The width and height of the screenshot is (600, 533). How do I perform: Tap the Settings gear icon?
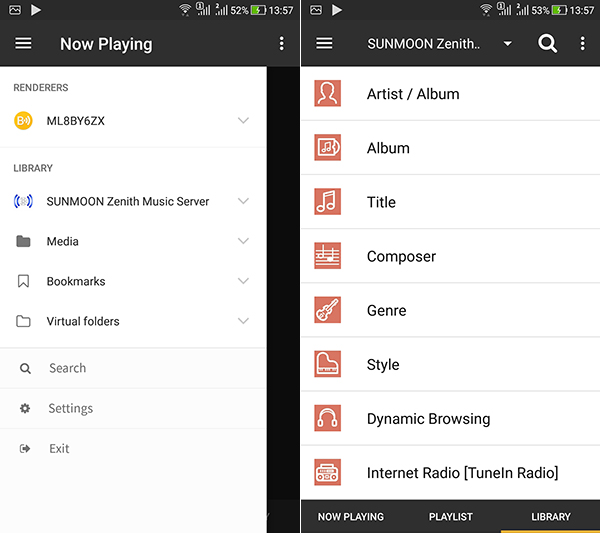coord(25,408)
